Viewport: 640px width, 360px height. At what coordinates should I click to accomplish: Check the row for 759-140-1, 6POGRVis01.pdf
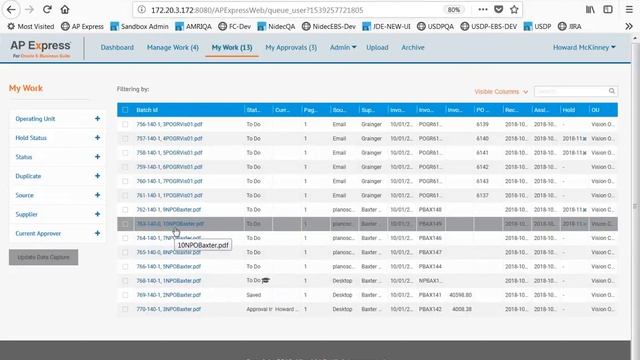point(125,167)
